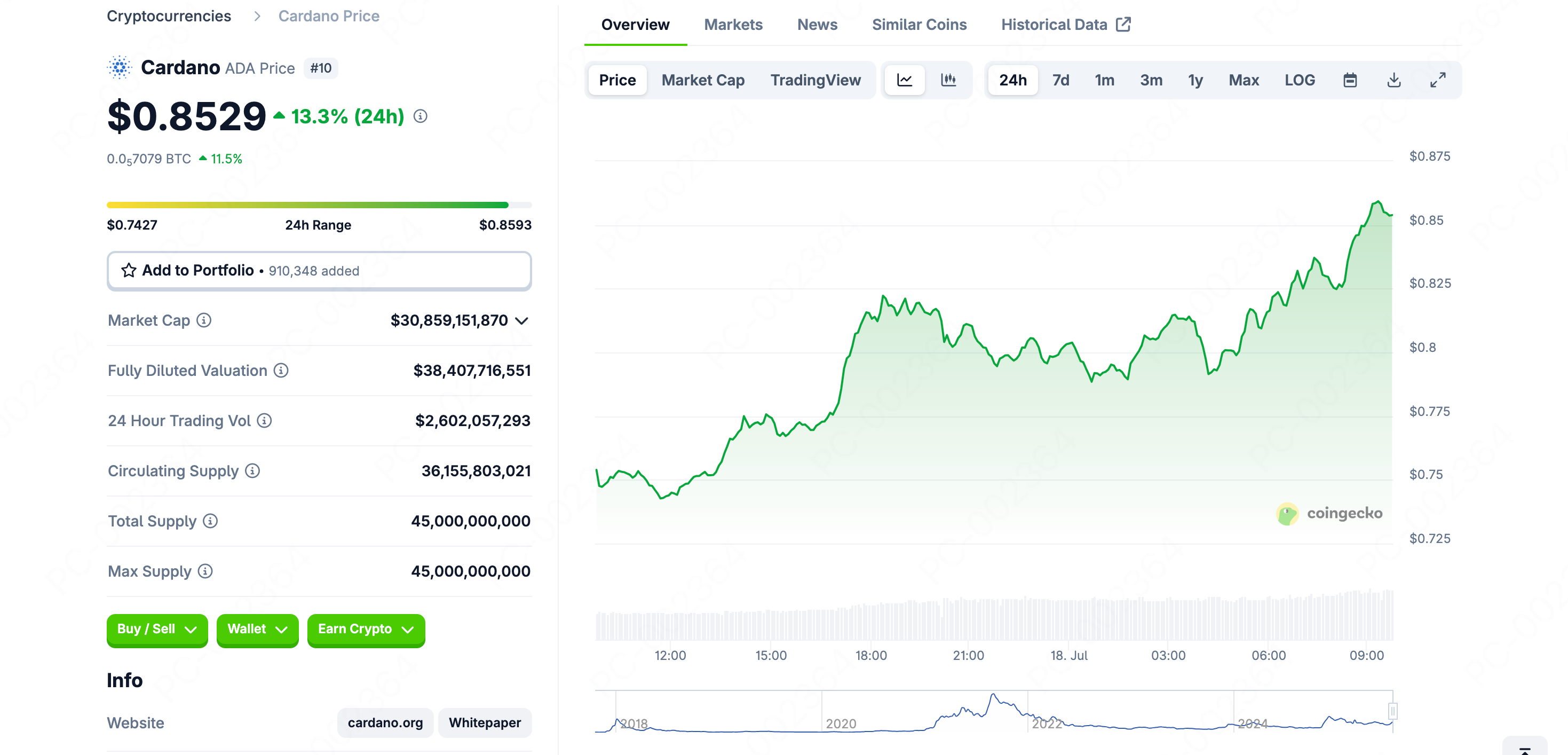Click the 36,155,803,021 circulating supply value
This screenshot has width=1568, height=755.
click(476, 470)
